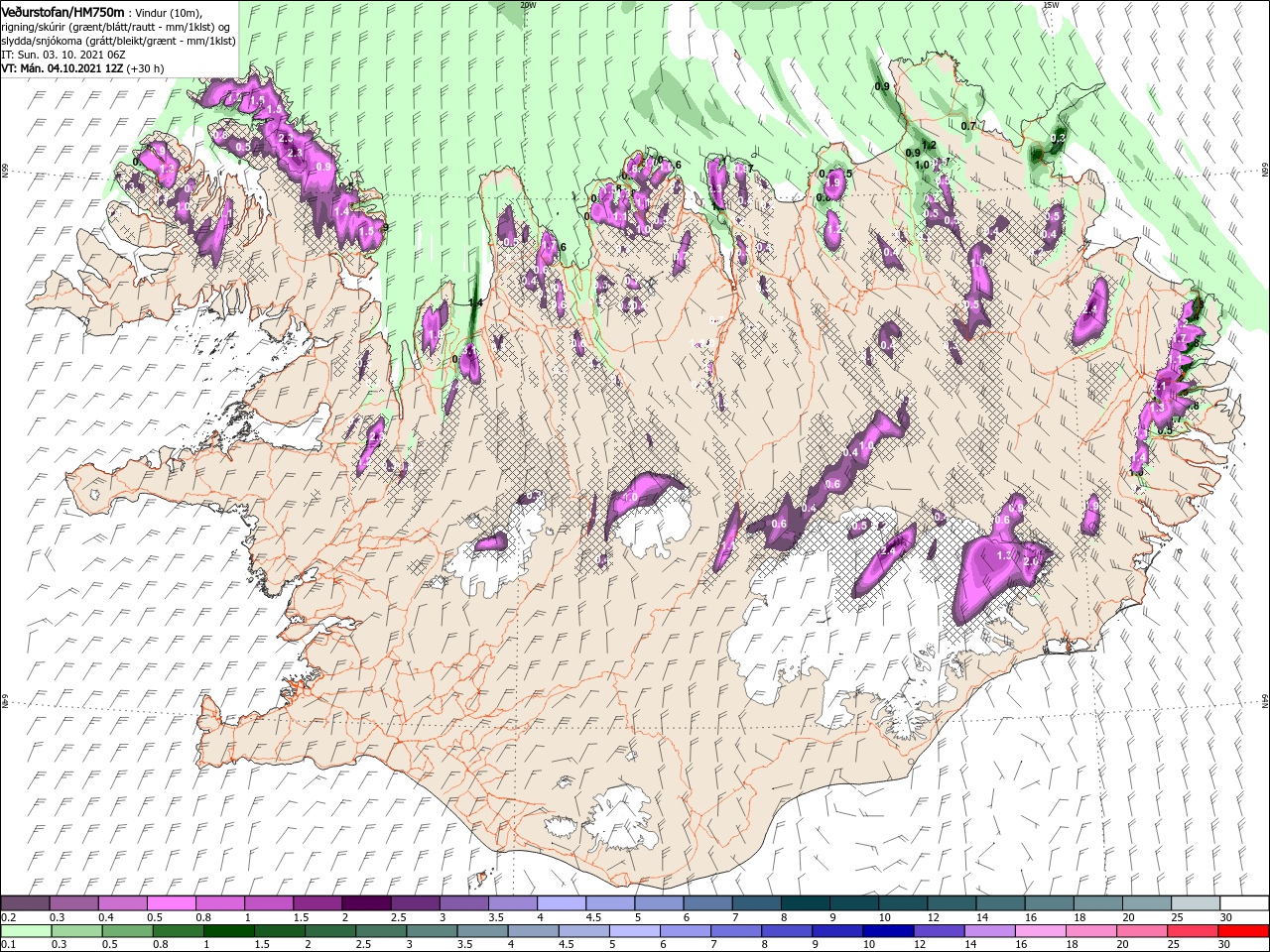Pick the white swatch at the end of the upper legend row
Viewport: 1270px width, 952px height.
point(1244,902)
